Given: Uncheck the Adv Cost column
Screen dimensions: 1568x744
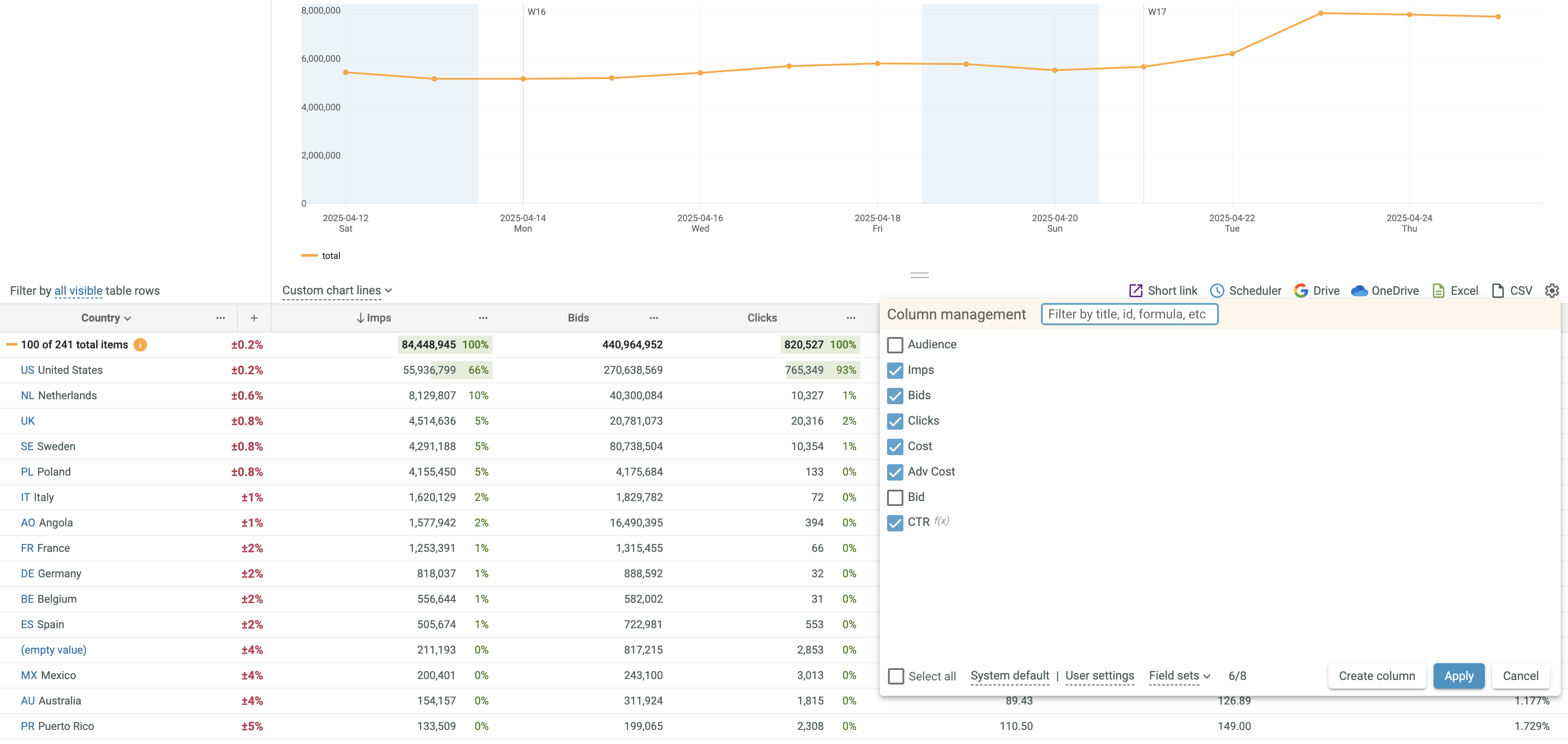Looking at the screenshot, I should 895,472.
